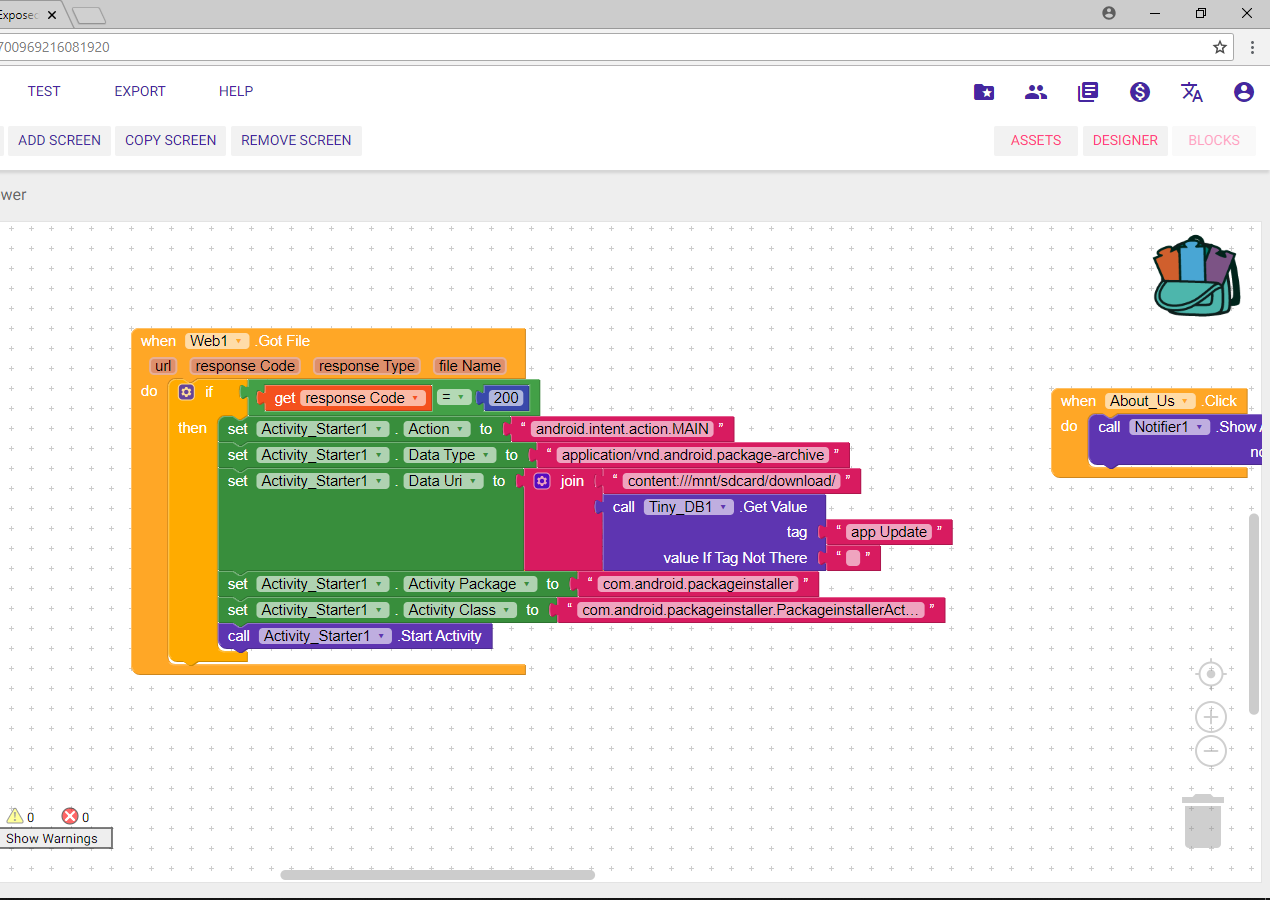1270x900 pixels.
Task: Open the starred folder icon
Action: click(x=984, y=92)
